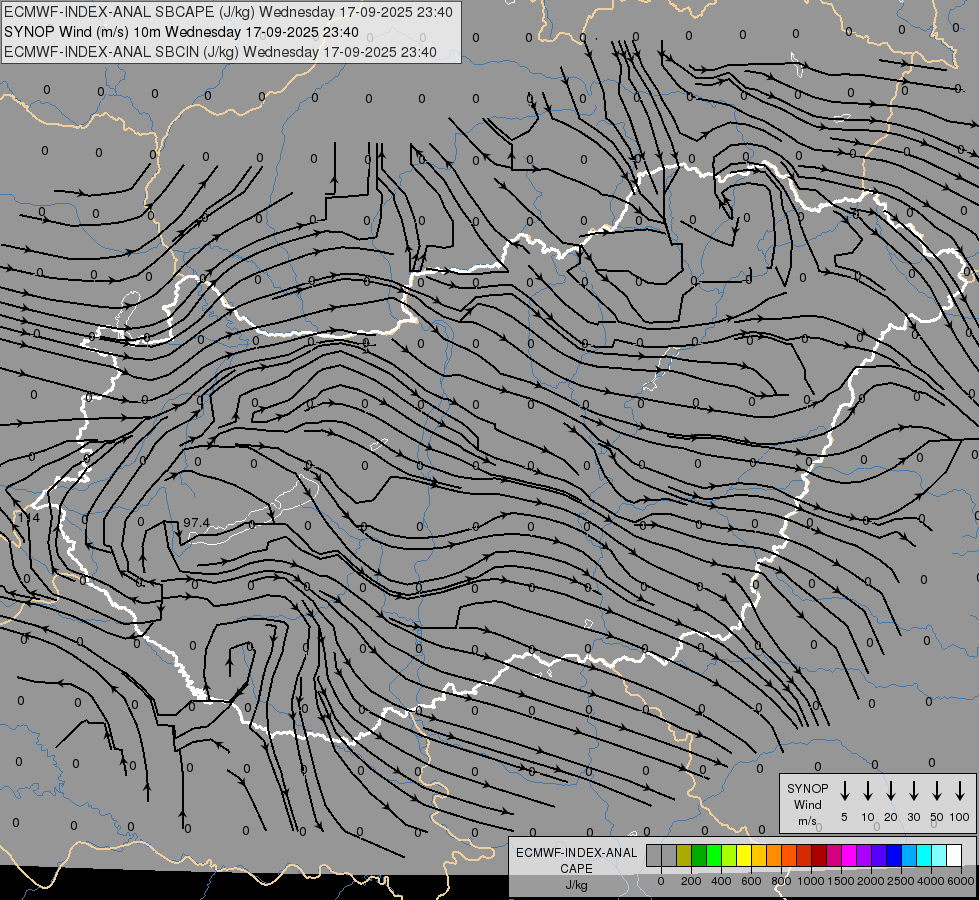Select the white CAPE legend swatch at 6000
The image size is (979, 900).
953,855
